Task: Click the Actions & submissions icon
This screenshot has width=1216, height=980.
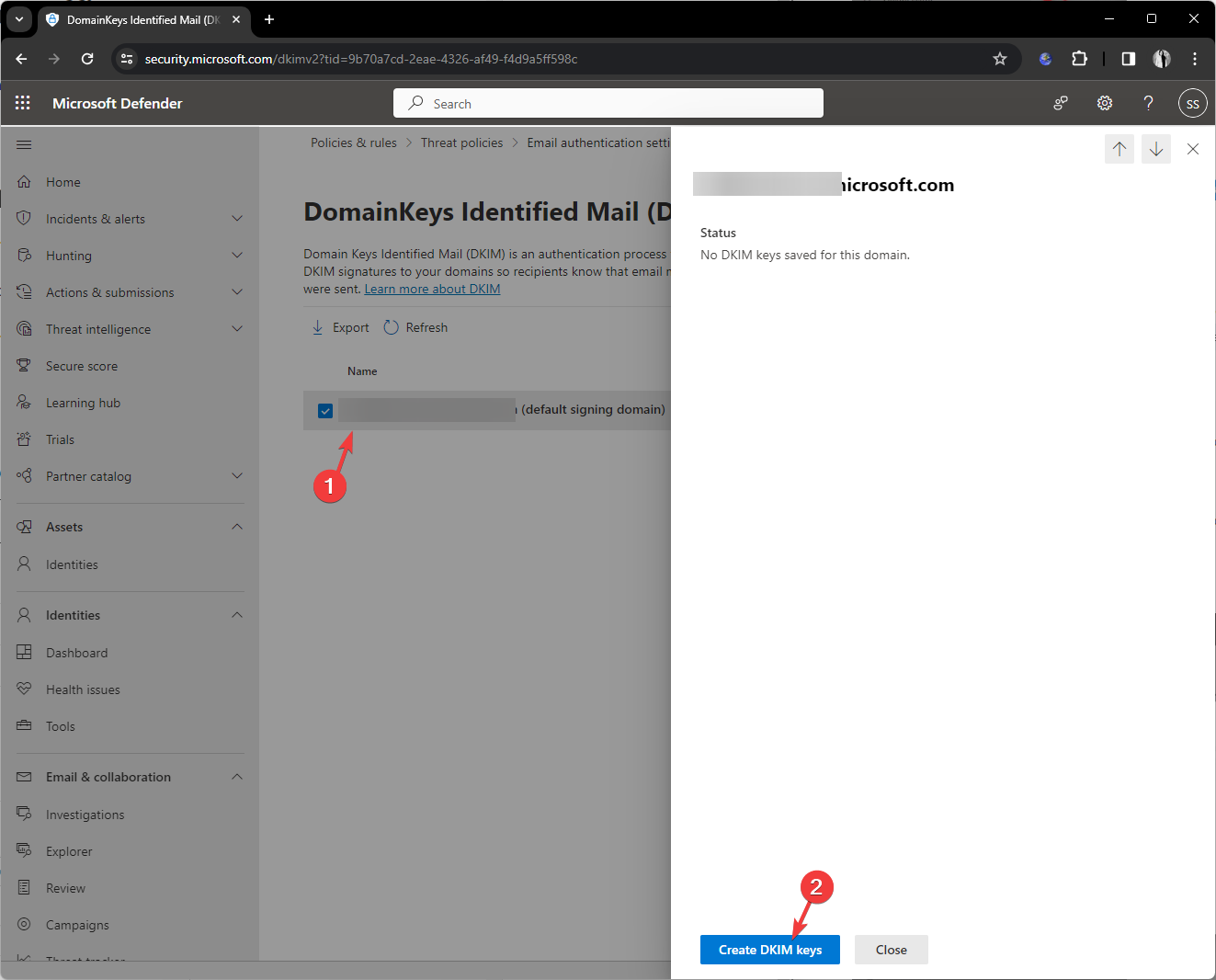Action: (x=24, y=292)
